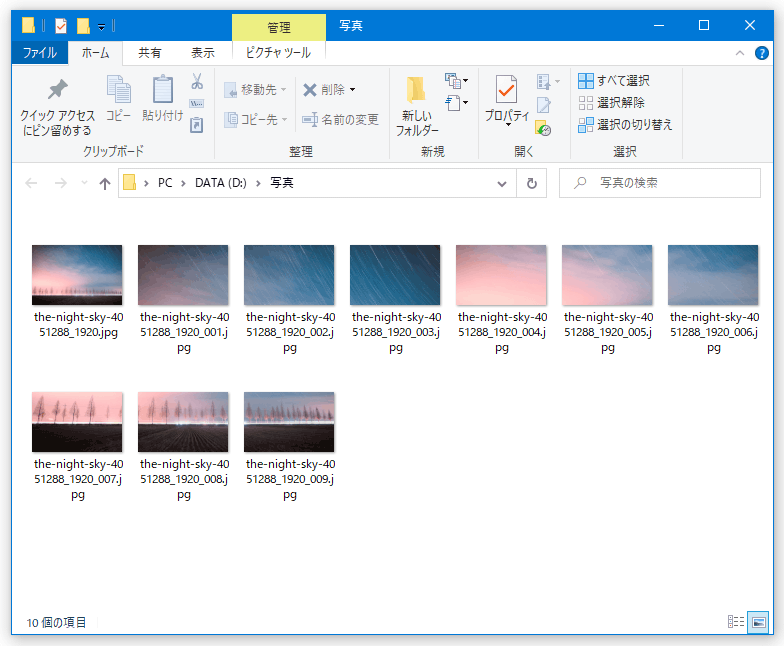
Task: Click the Copy path icon
Action: coord(196,104)
